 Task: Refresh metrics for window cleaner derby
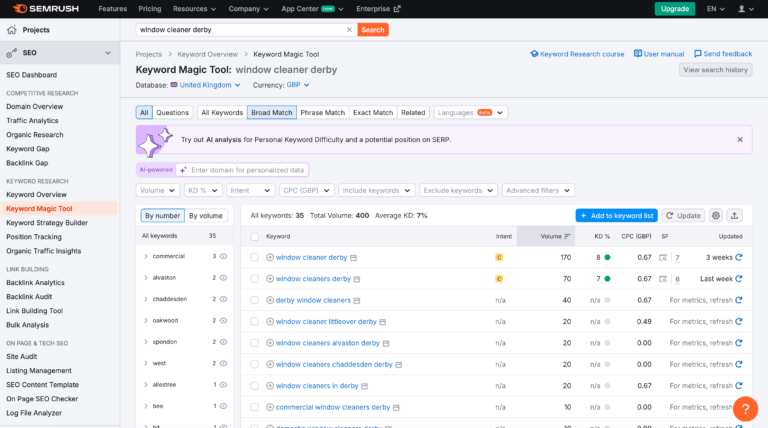point(739,257)
